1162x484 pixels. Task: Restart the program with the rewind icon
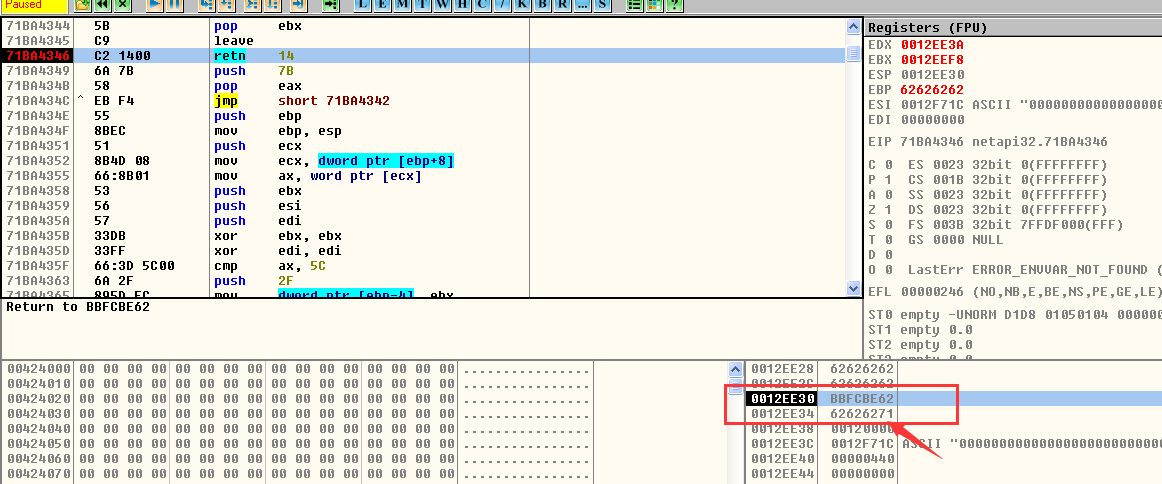click(x=103, y=5)
